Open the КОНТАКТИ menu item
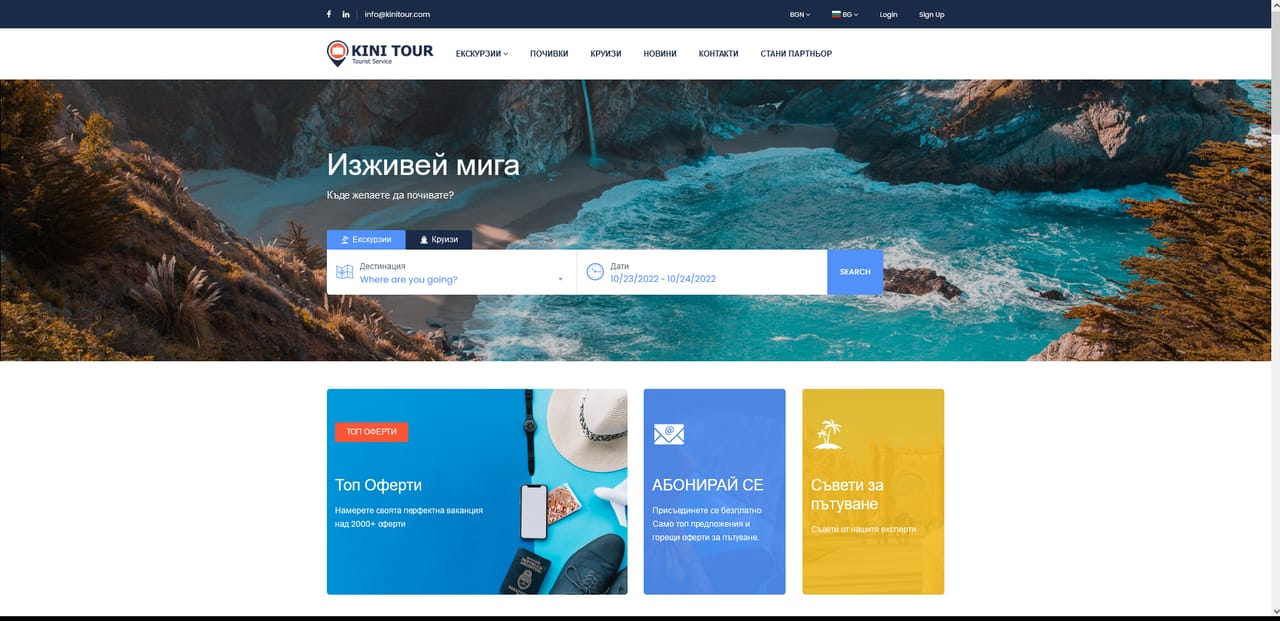Image resolution: width=1280 pixels, height=621 pixels. click(718, 54)
